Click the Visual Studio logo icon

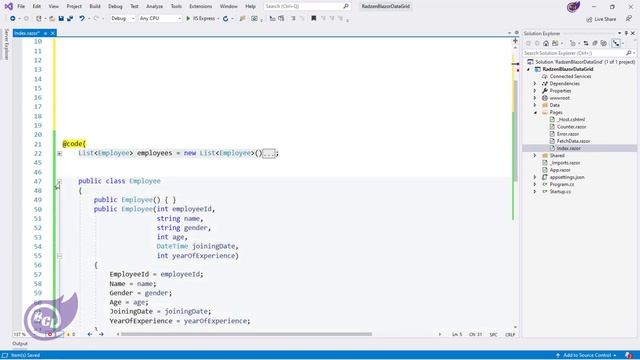pyautogui.click(x=8, y=6)
